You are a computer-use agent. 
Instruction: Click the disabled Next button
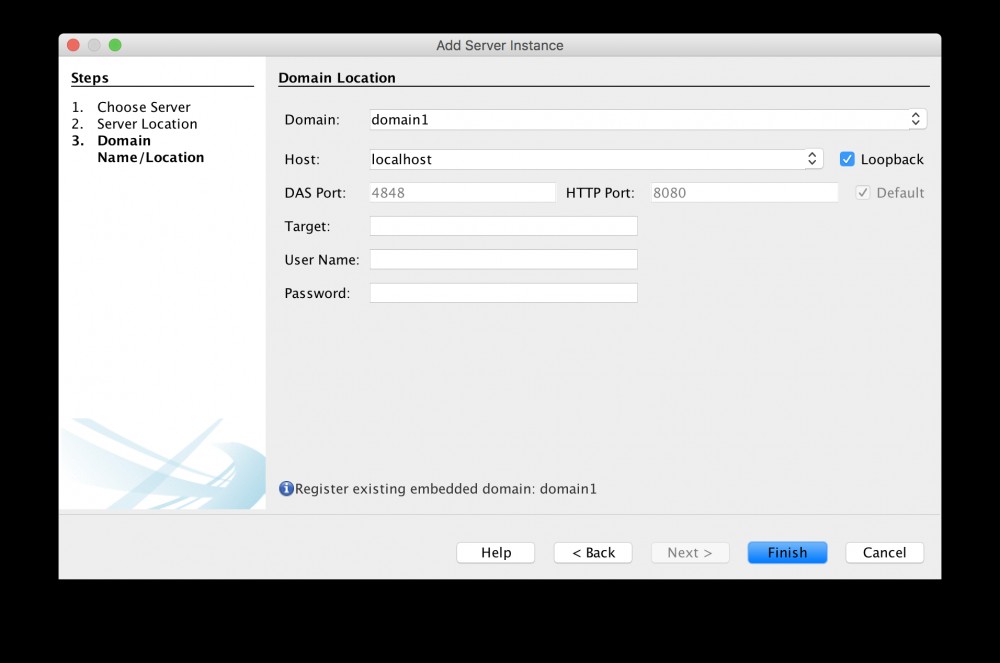coord(689,552)
